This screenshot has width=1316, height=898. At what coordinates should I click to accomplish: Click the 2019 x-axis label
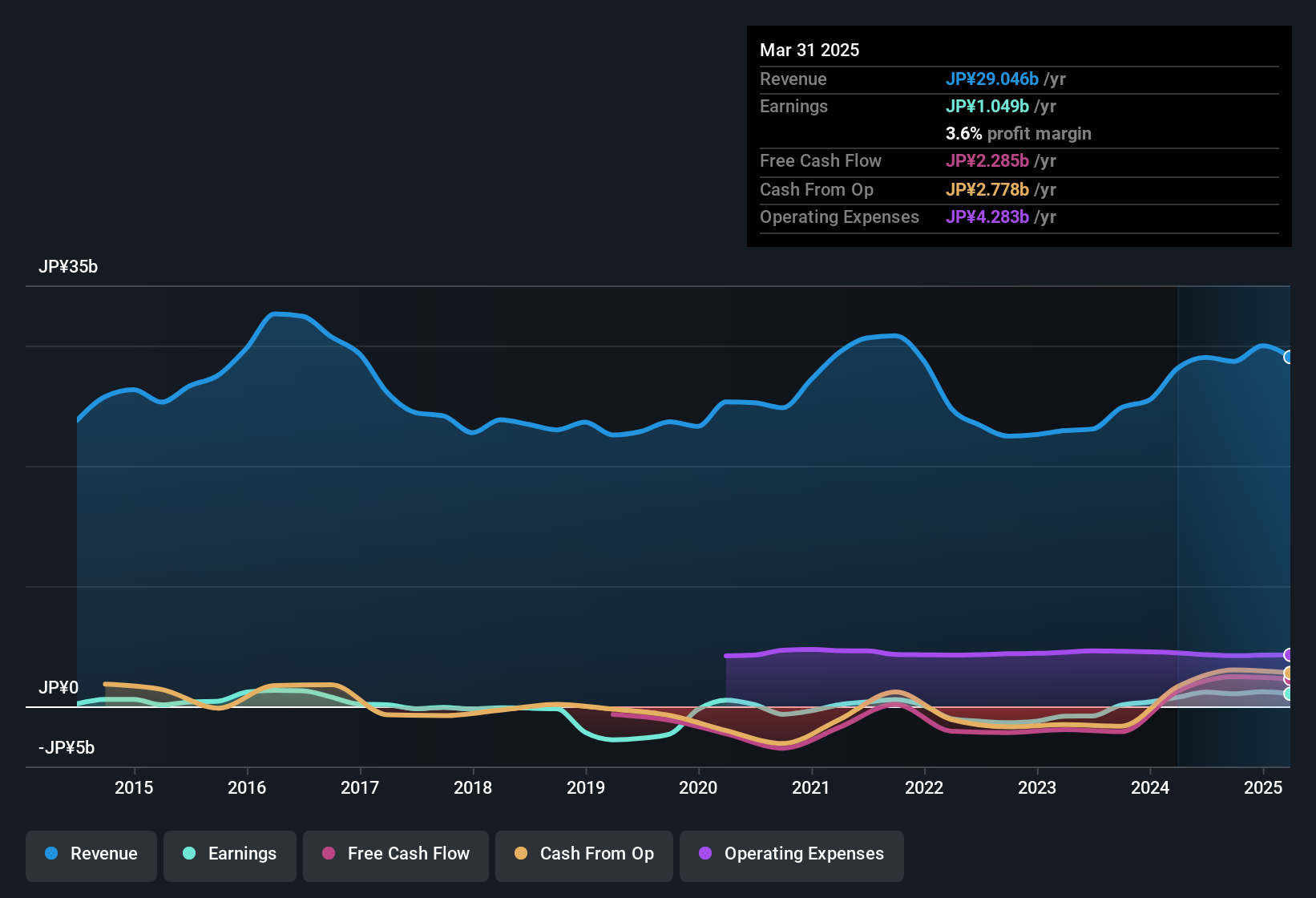point(586,787)
